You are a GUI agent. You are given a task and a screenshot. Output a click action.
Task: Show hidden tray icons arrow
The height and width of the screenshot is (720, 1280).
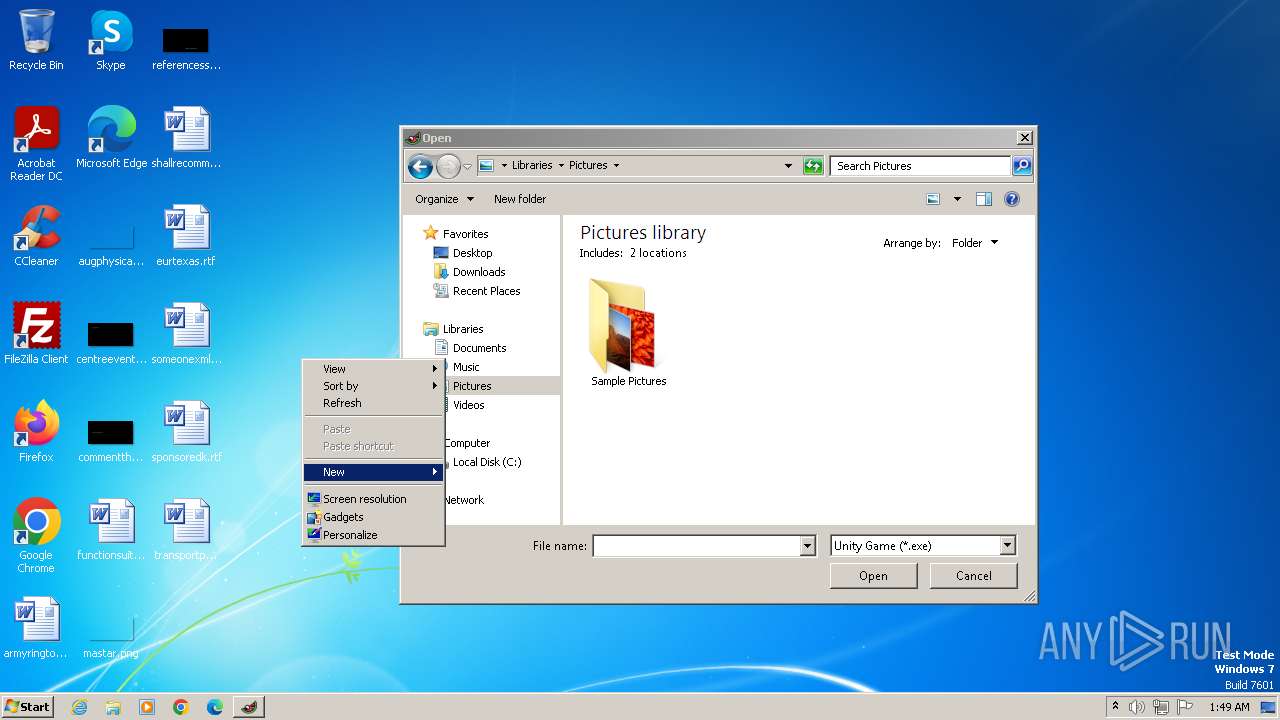[x=1115, y=706]
